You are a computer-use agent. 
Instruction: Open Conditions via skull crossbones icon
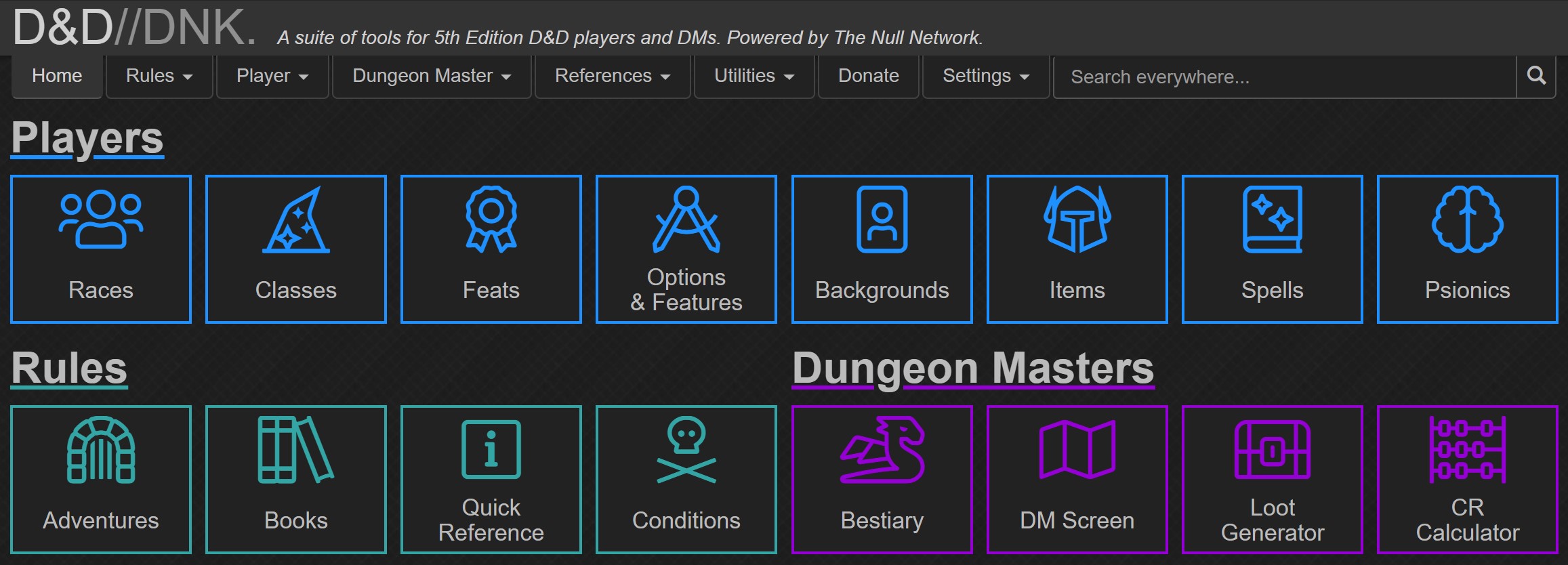pyautogui.click(x=686, y=449)
